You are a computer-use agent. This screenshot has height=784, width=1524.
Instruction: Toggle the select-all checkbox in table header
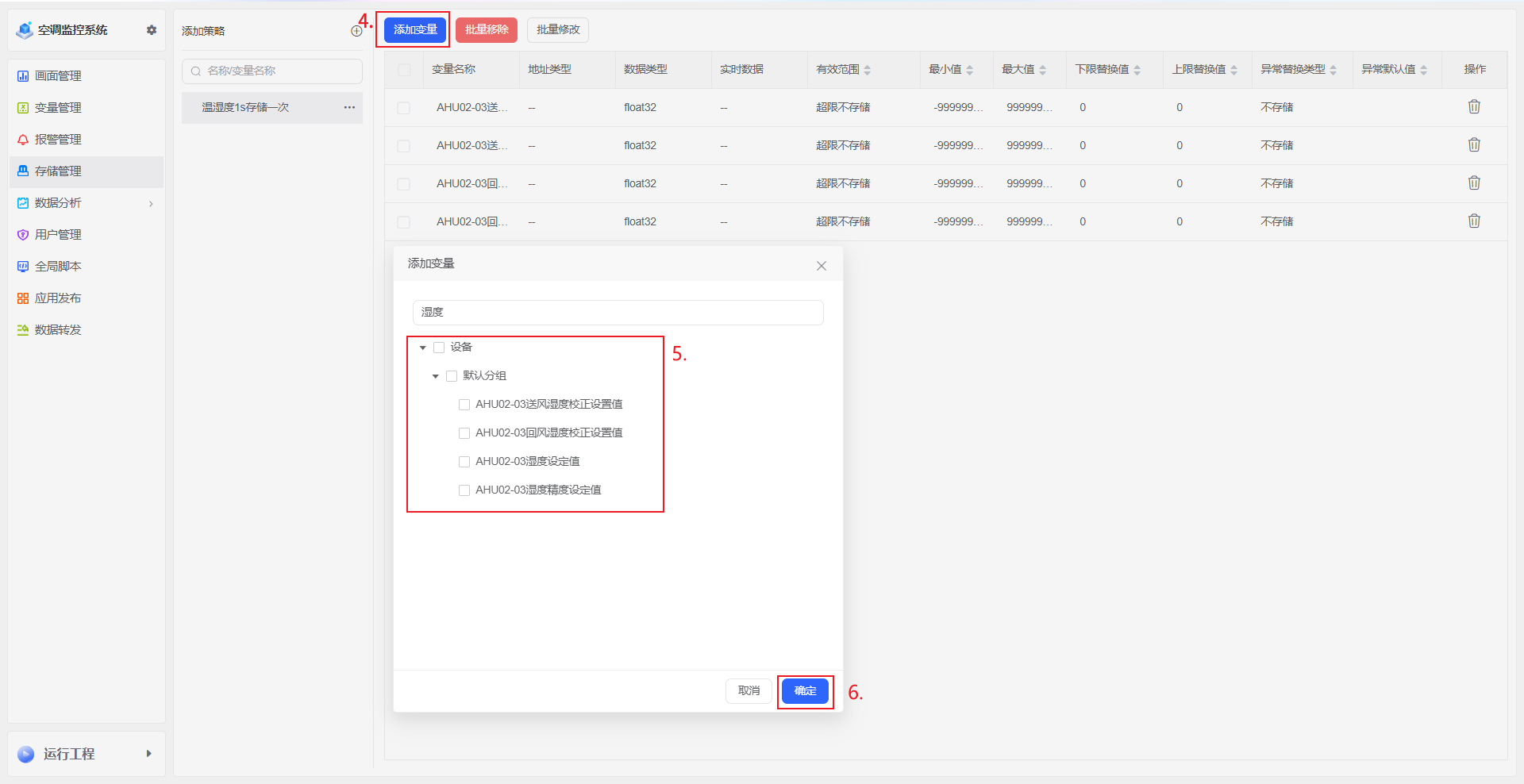[404, 70]
